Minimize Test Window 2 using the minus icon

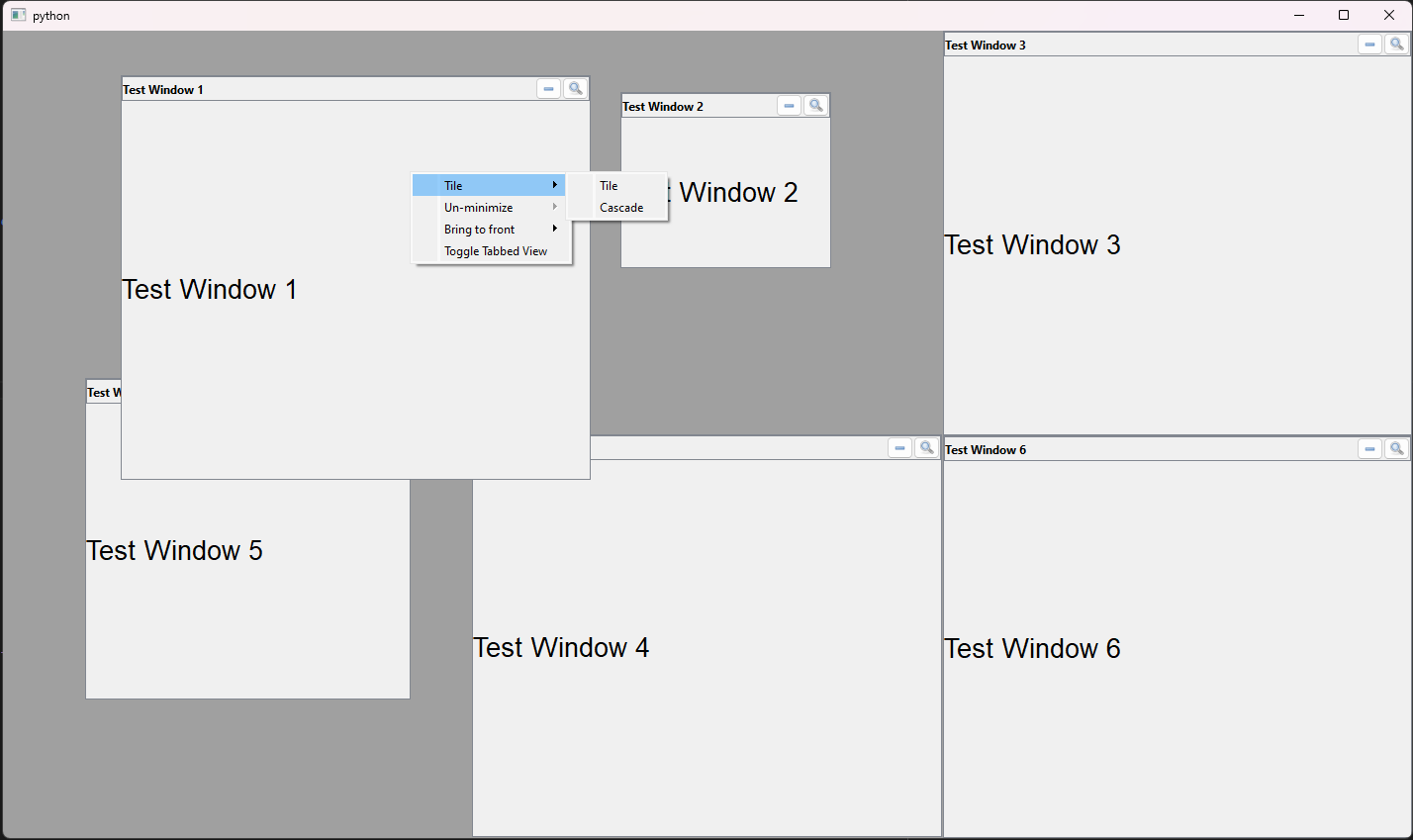tap(789, 106)
